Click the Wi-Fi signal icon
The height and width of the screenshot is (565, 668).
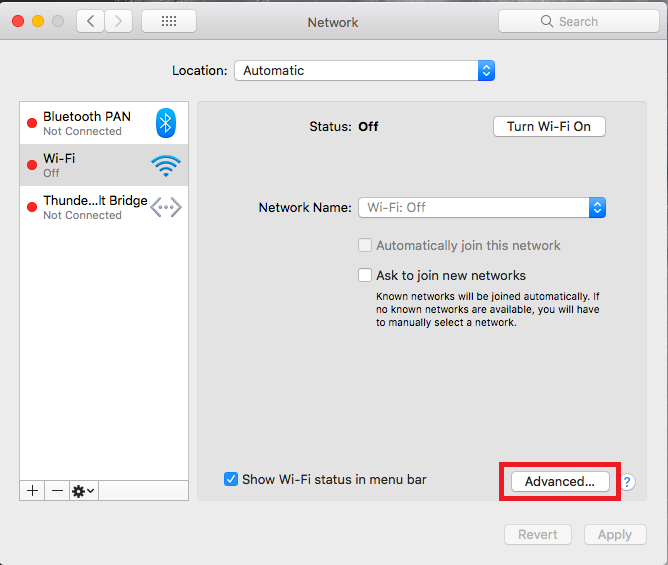[x=166, y=166]
